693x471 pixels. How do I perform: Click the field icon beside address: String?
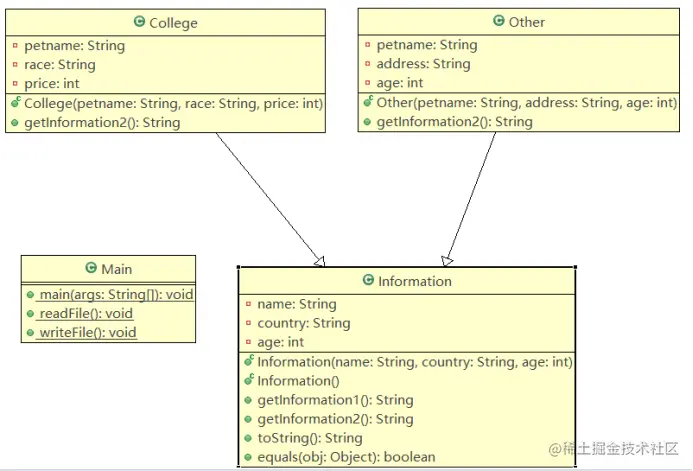(x=368, y=64)
